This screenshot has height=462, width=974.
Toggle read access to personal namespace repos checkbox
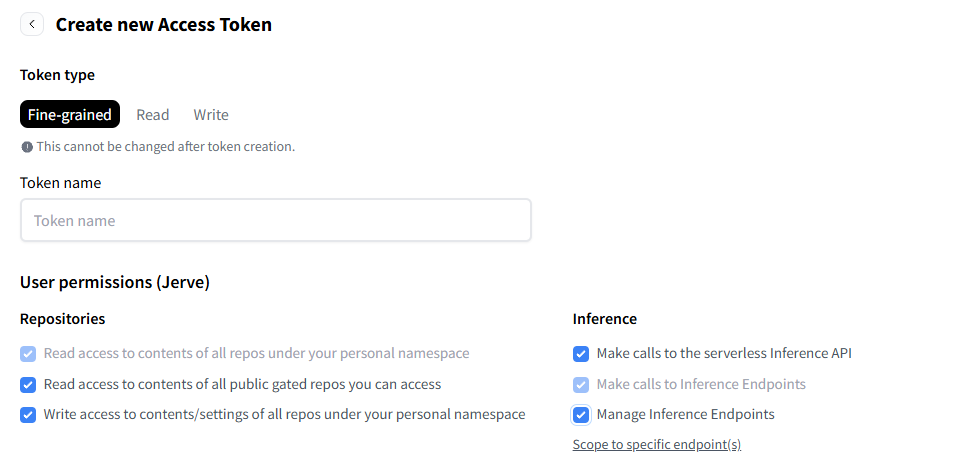(x=28, y=354)
